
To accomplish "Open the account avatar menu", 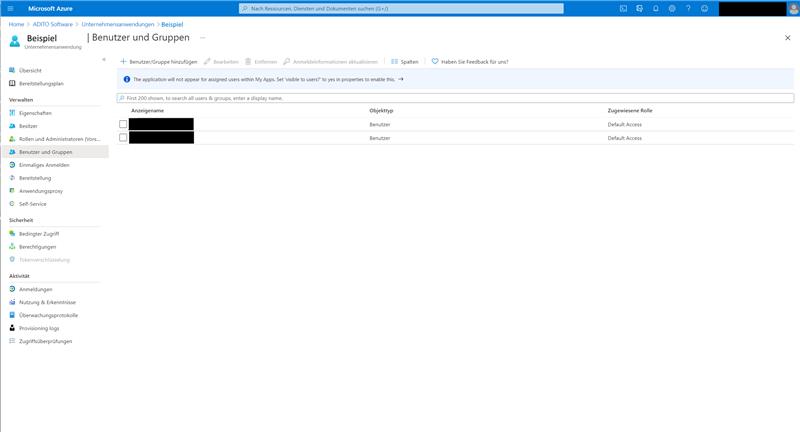I will [x=793, y=9].
